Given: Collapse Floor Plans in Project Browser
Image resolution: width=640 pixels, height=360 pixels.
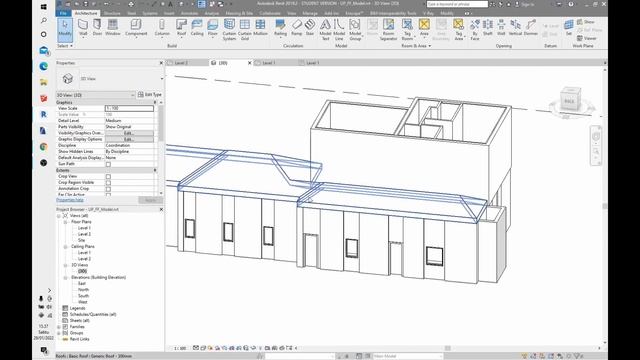Looking at the screenshot, I should (x=65, y=222).
